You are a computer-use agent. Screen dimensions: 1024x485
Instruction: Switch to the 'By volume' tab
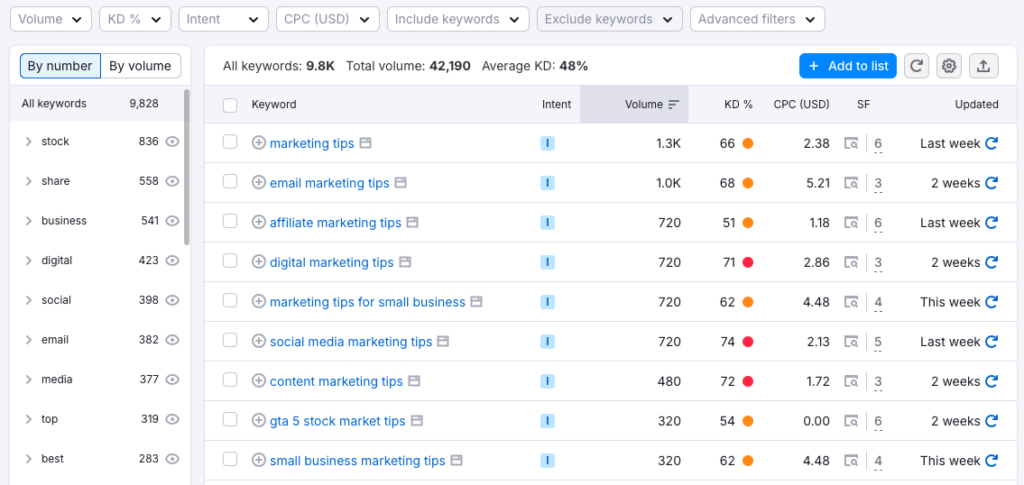coord(140,66)
